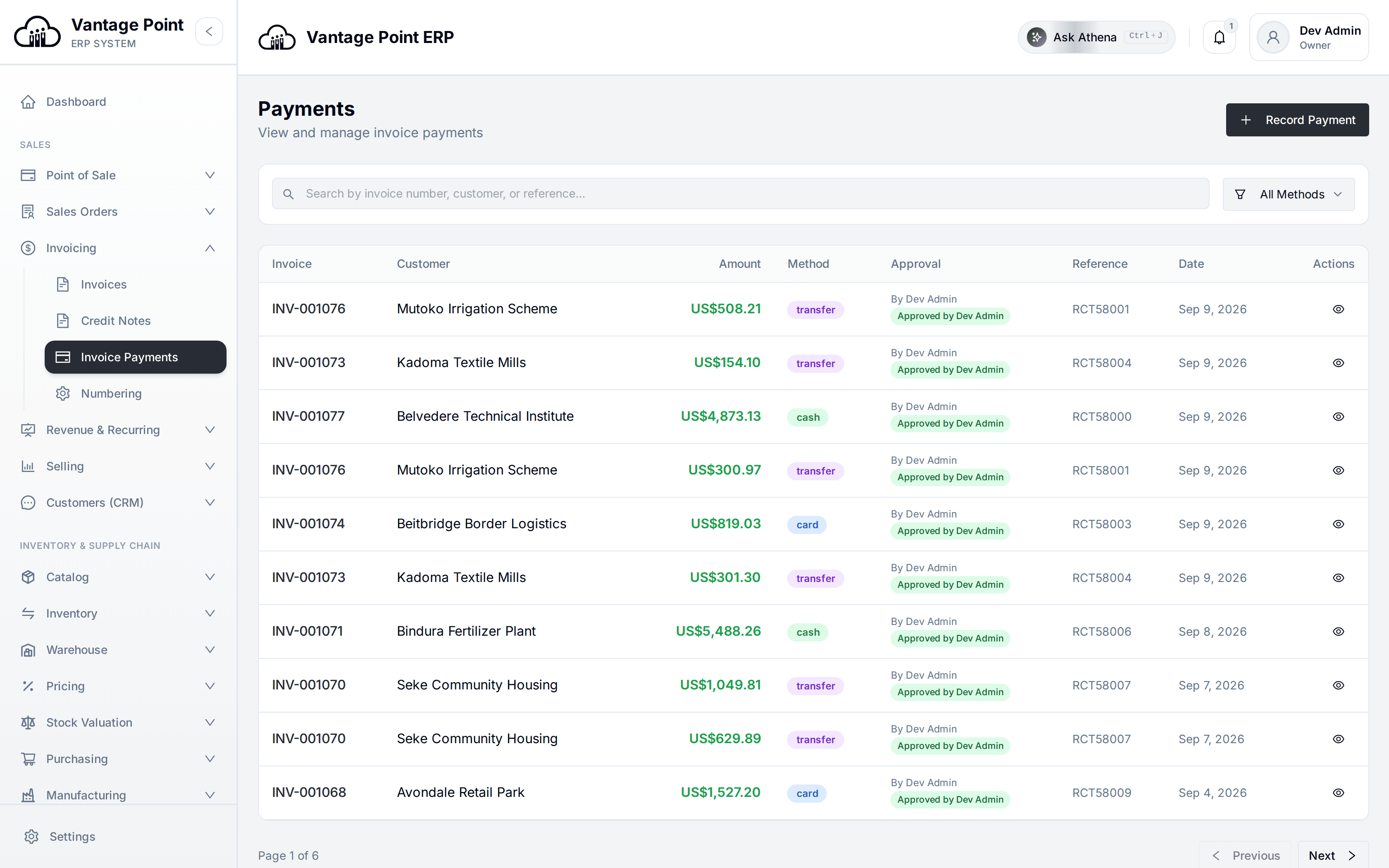This screenshot has height=868, width=1389.
Task: Open the notifications bell
Action: (1219, 37)
